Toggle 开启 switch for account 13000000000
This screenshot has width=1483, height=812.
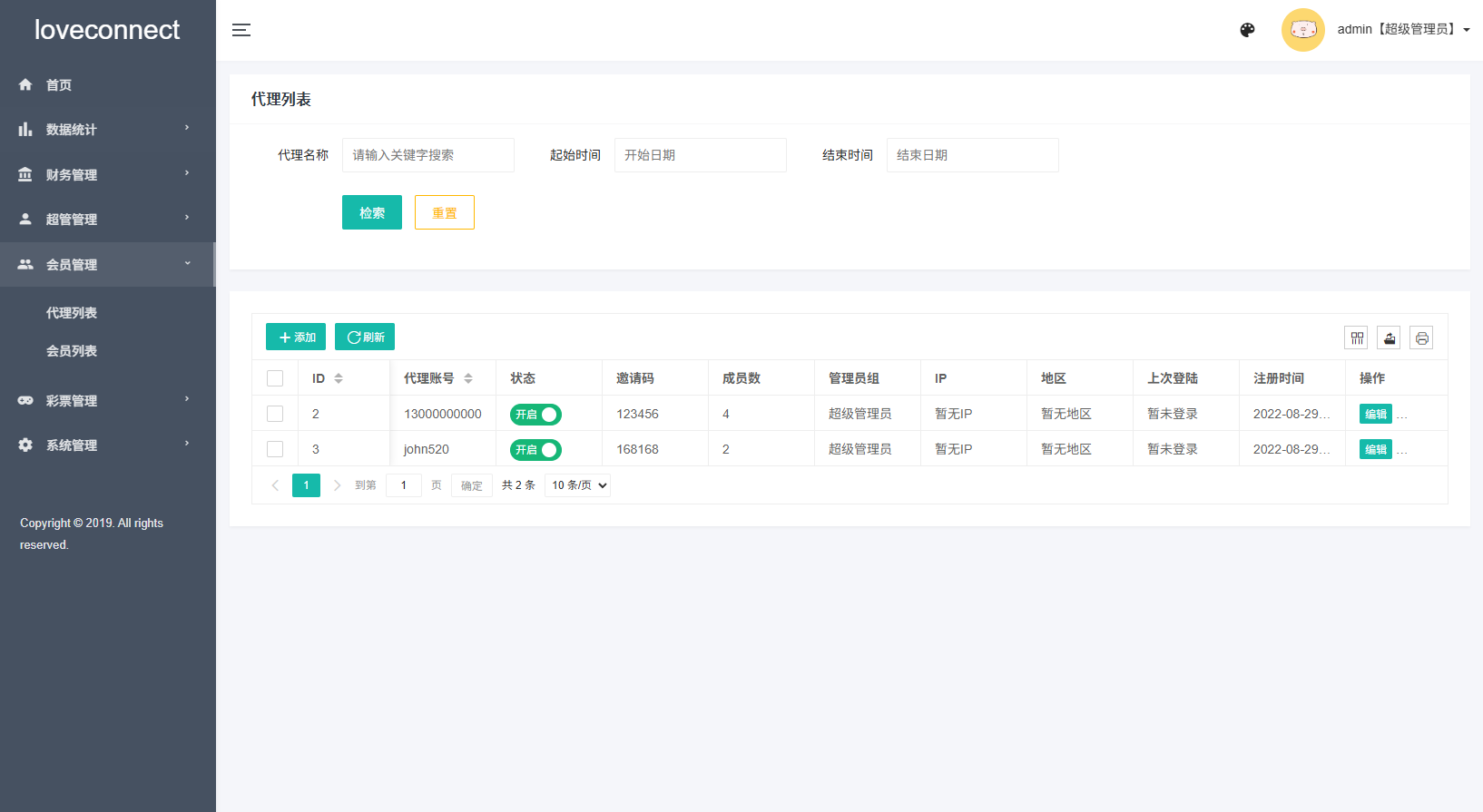click(x=535, y=415)
